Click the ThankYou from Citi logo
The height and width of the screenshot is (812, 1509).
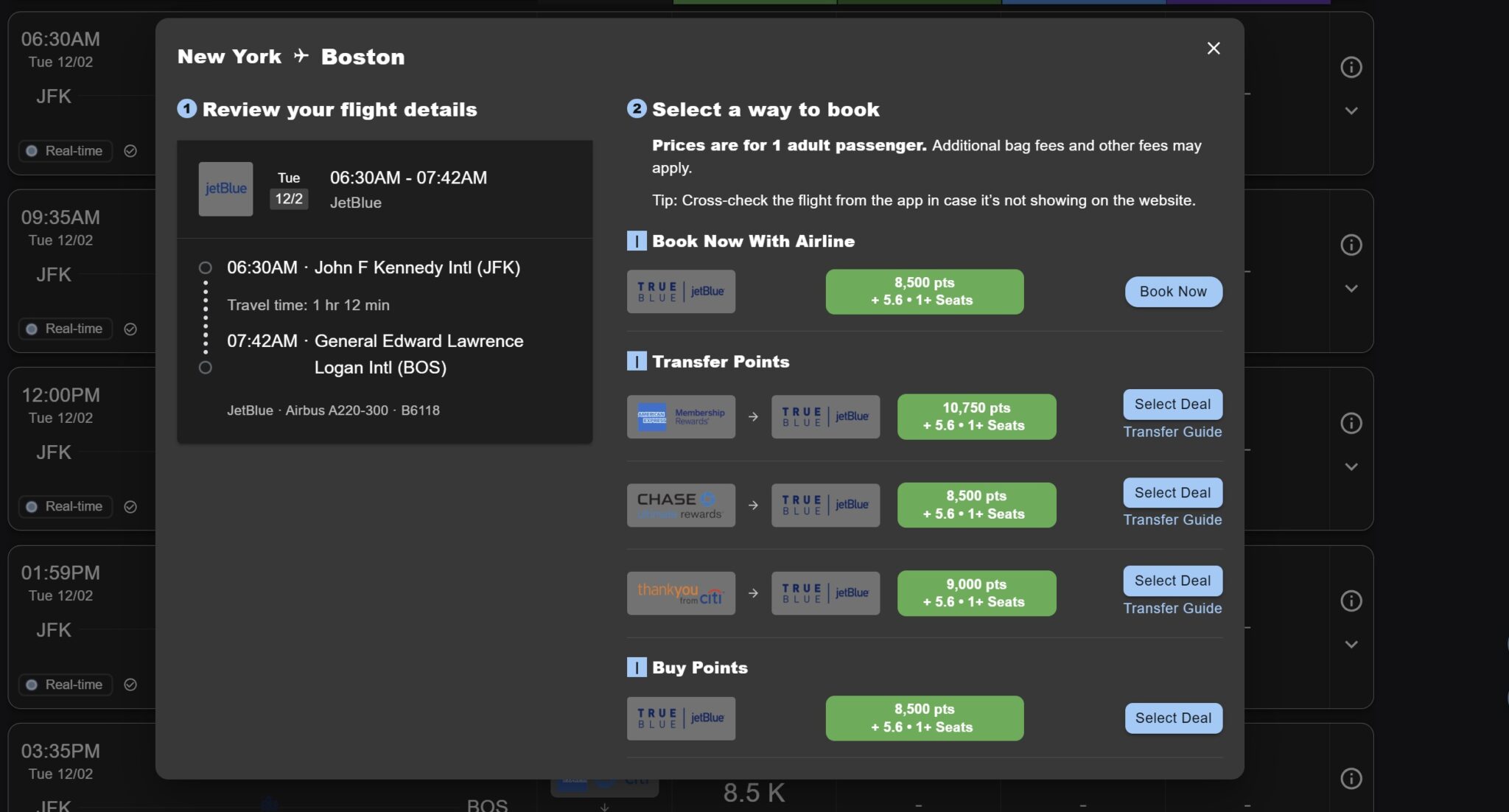click(681, 593)
